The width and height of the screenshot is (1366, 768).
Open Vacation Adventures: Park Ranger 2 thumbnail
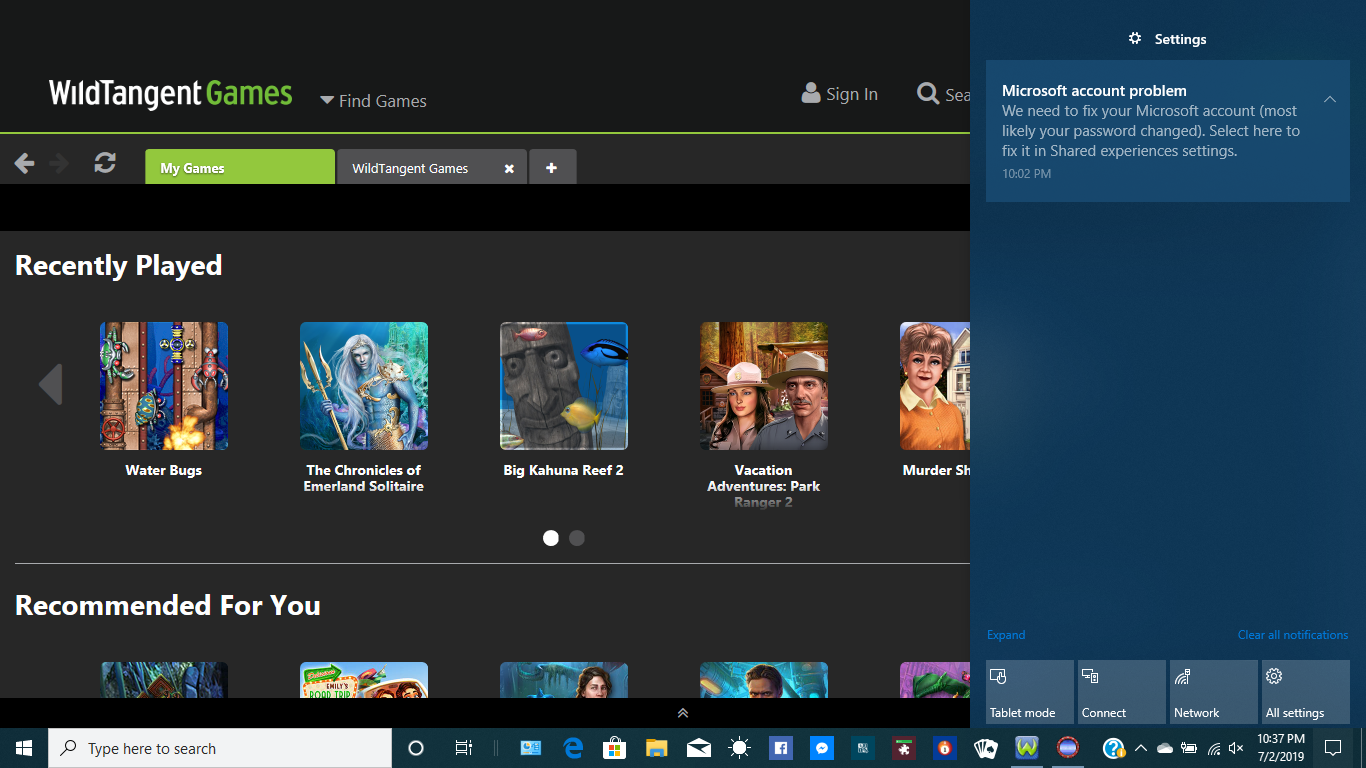coord(764,386)
